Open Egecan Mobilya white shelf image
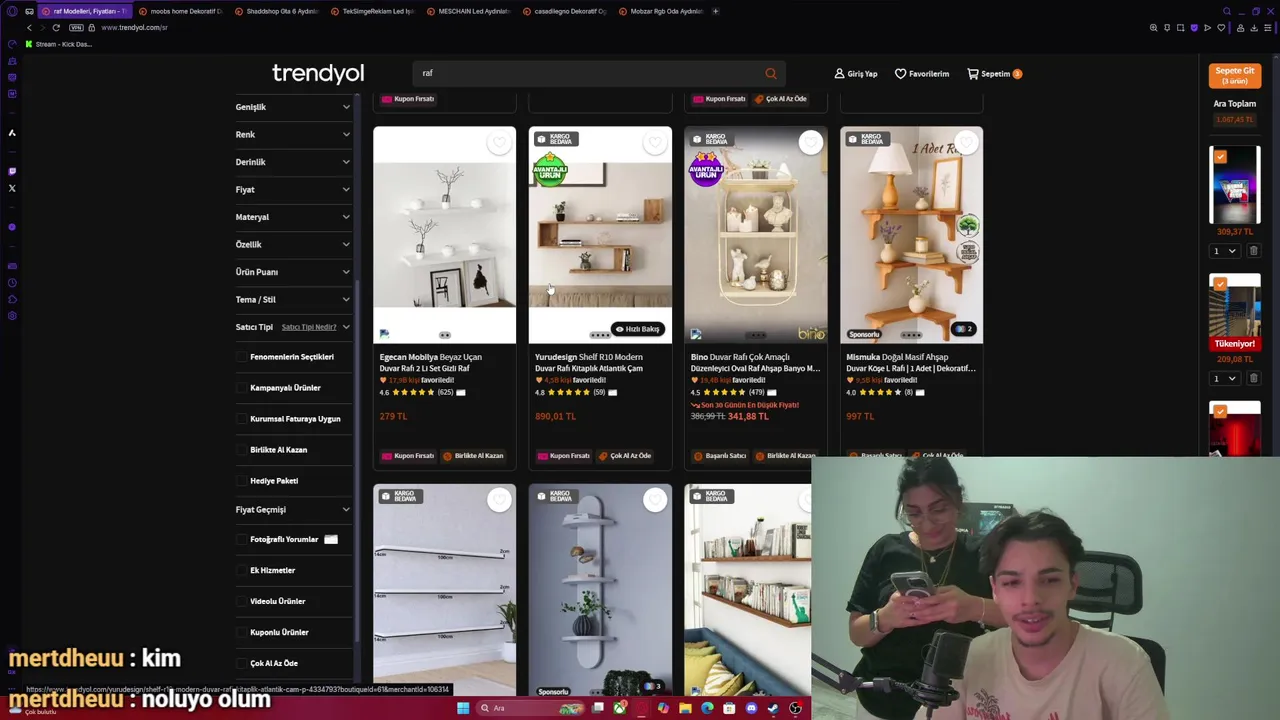This screenshot has width=1280, height=720. [445, 235]
